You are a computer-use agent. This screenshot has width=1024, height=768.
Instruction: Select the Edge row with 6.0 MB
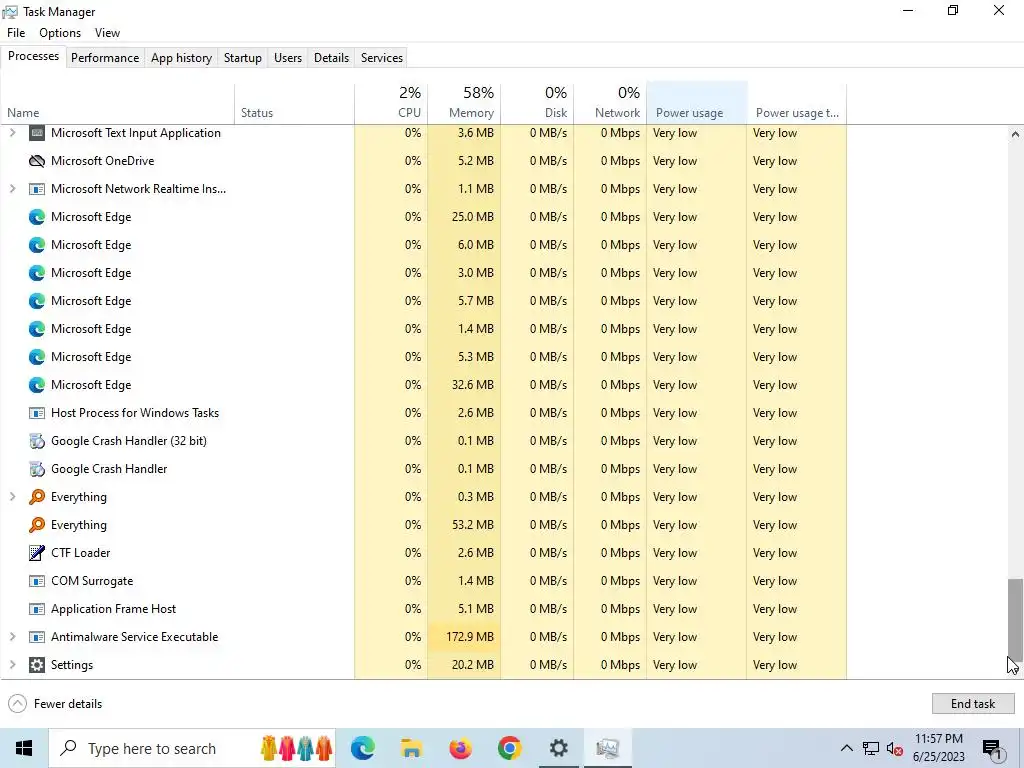(x=423, y=245)
